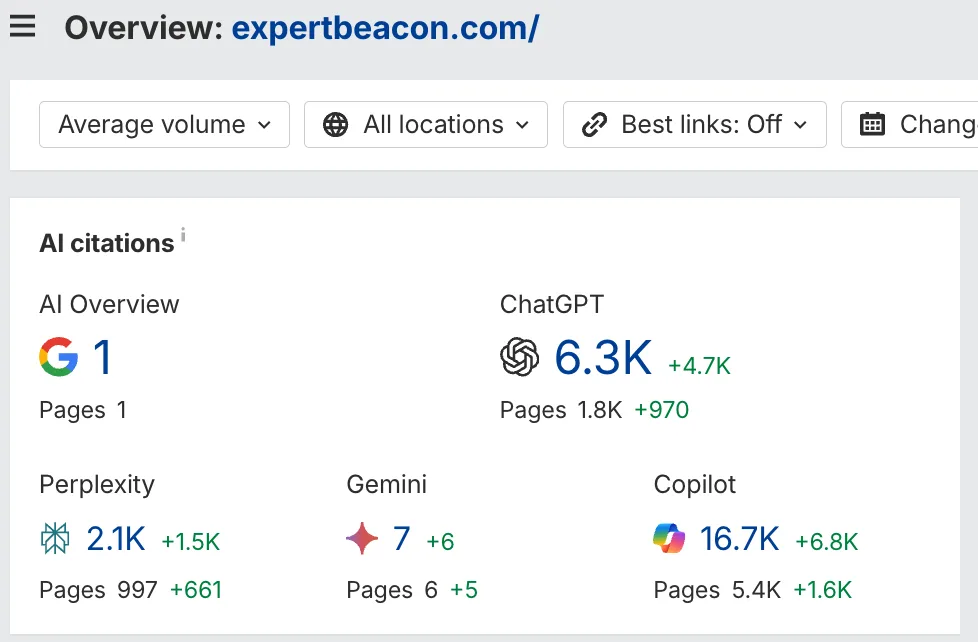Screen dimensions: 978x642
Task: Click the Perplexity pages count 997
Action: pyautogui.click(x=137, y=590)
